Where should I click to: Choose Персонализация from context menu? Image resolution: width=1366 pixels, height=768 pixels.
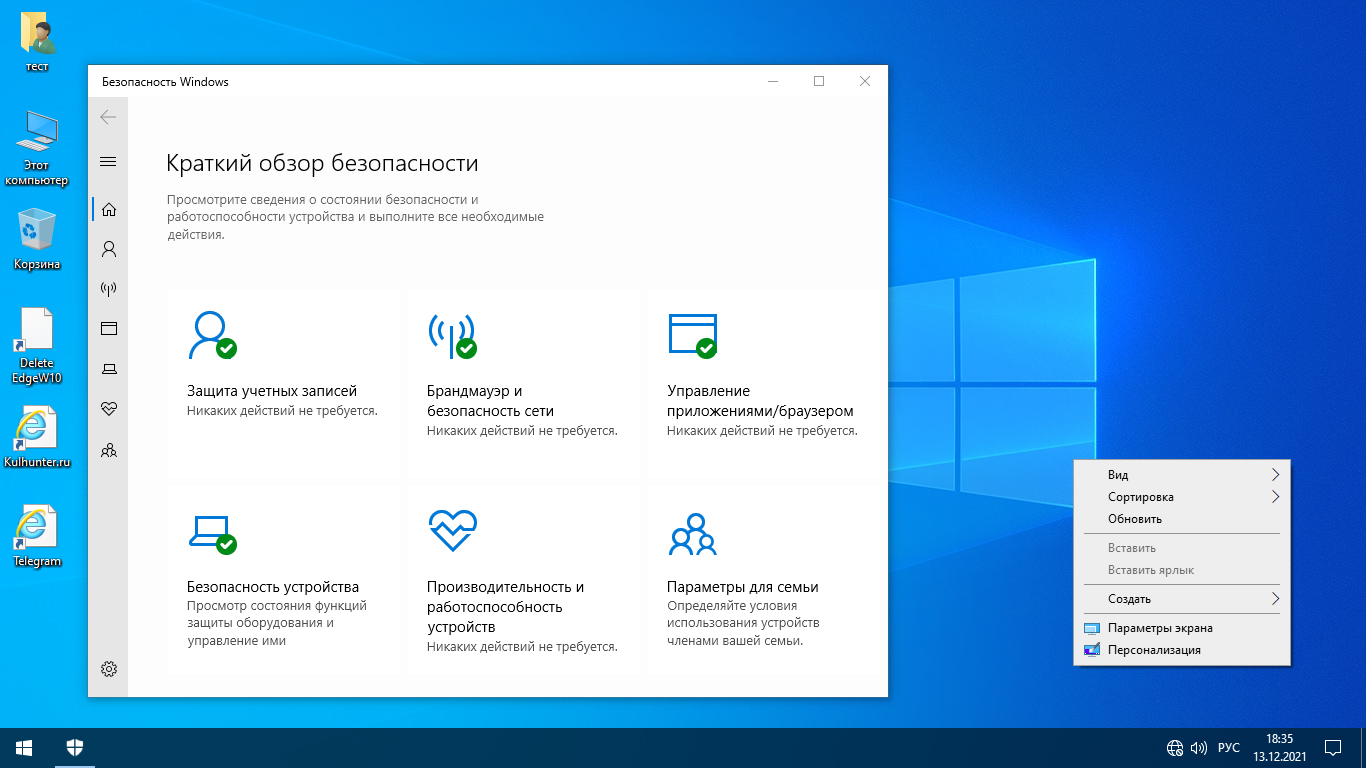coord(1154,650)
